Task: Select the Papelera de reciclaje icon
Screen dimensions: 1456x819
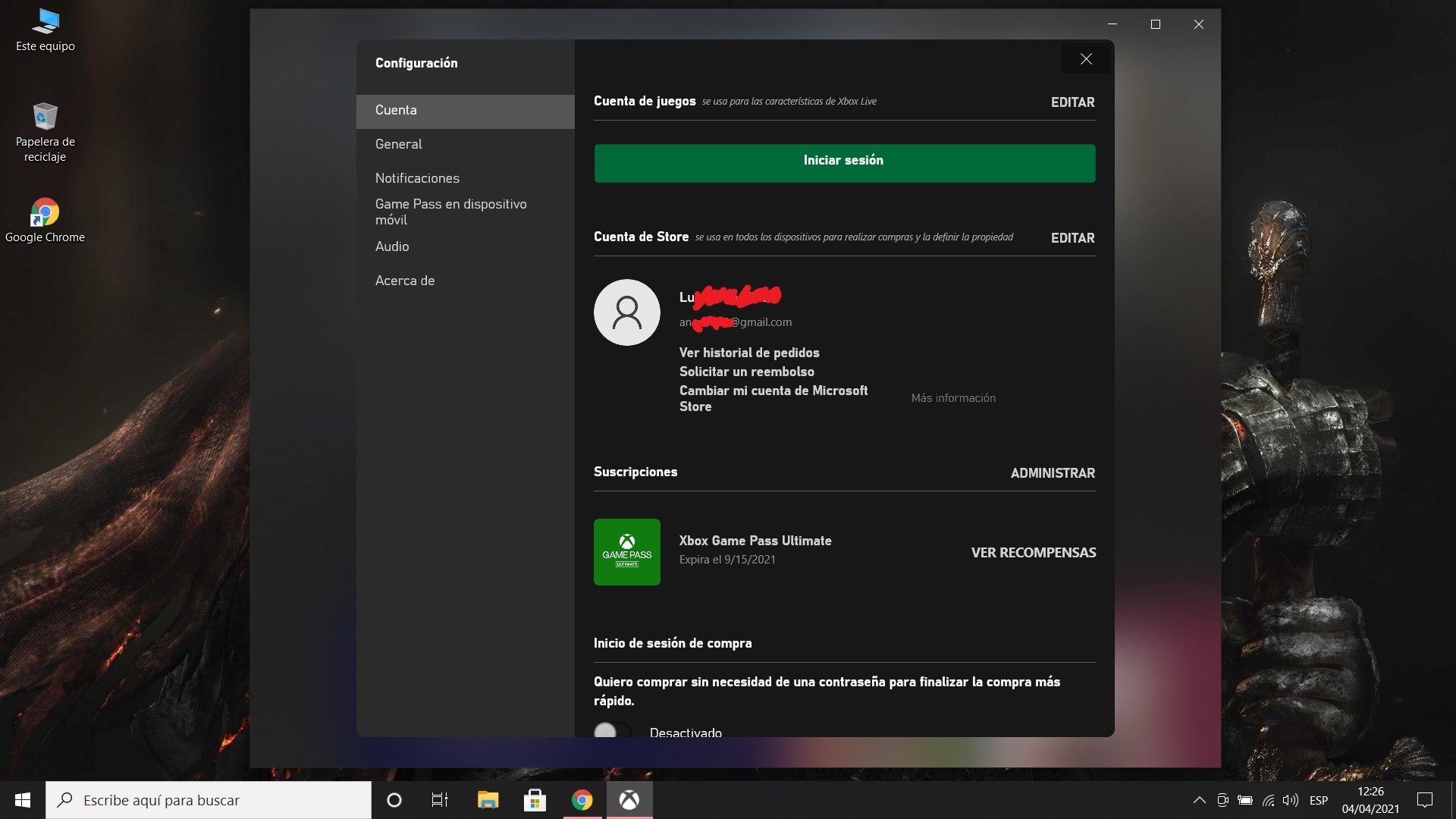Action: [x=45, y=133]
